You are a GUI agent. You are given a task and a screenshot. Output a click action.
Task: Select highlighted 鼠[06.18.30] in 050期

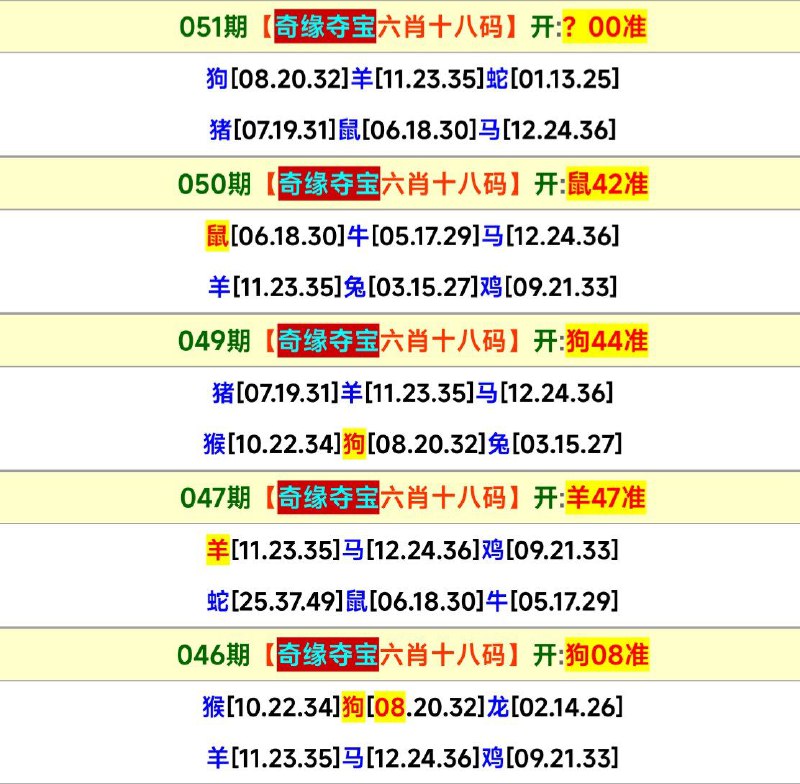276,236
